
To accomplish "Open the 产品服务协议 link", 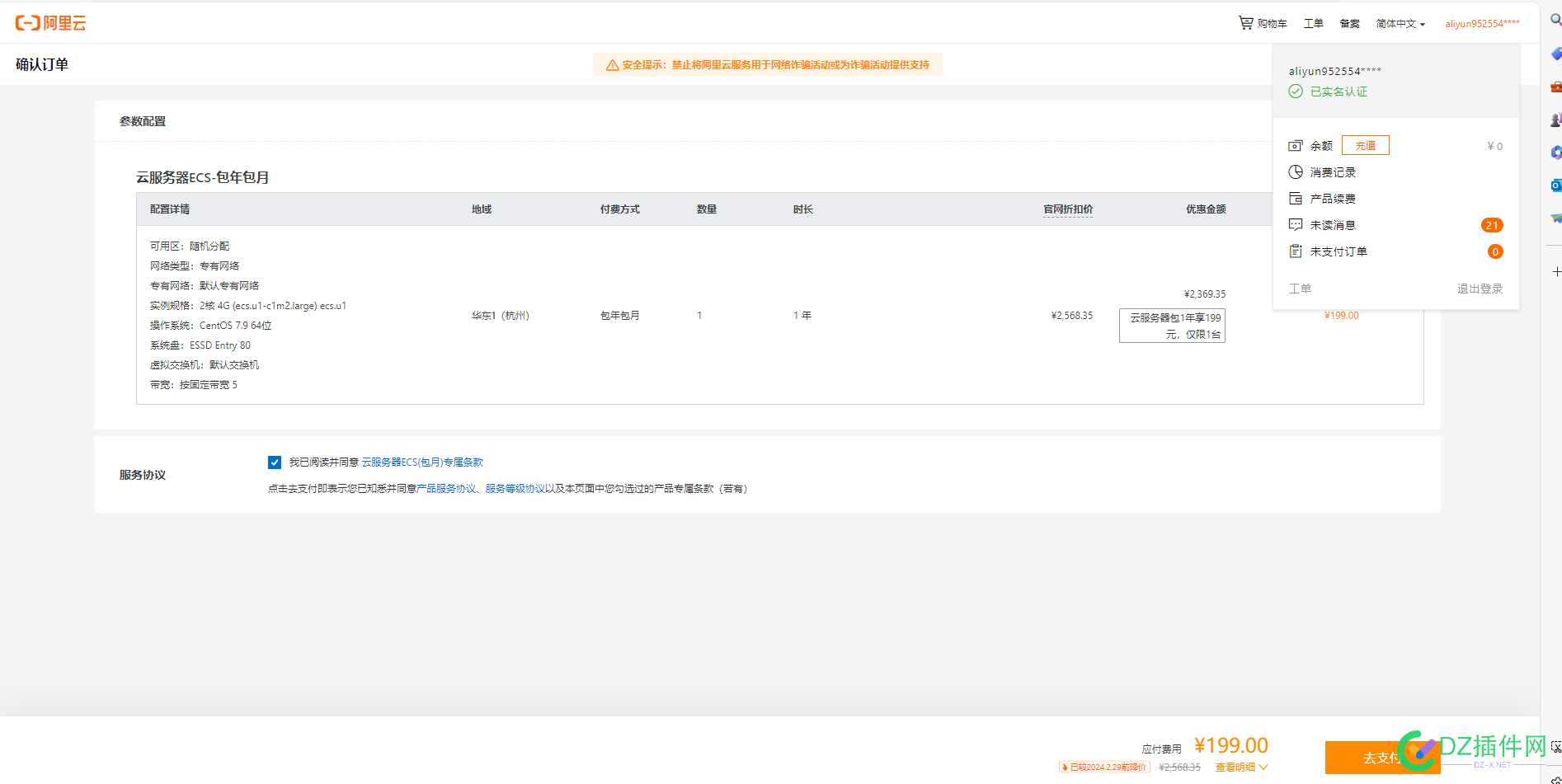I will tap(446, 489).
